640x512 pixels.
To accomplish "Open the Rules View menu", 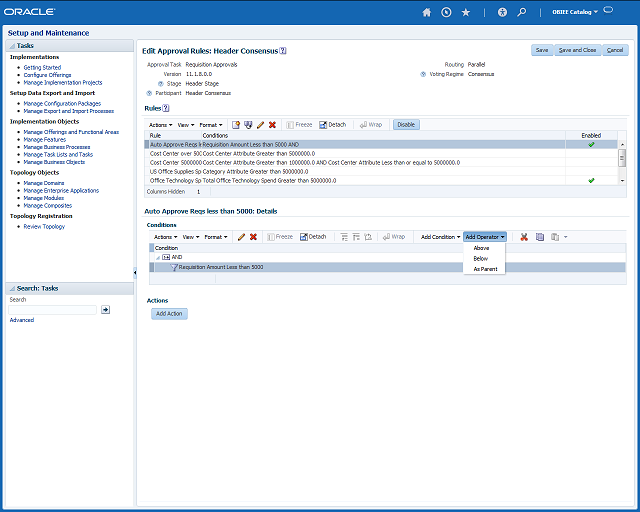I will [x=186, y=125].
